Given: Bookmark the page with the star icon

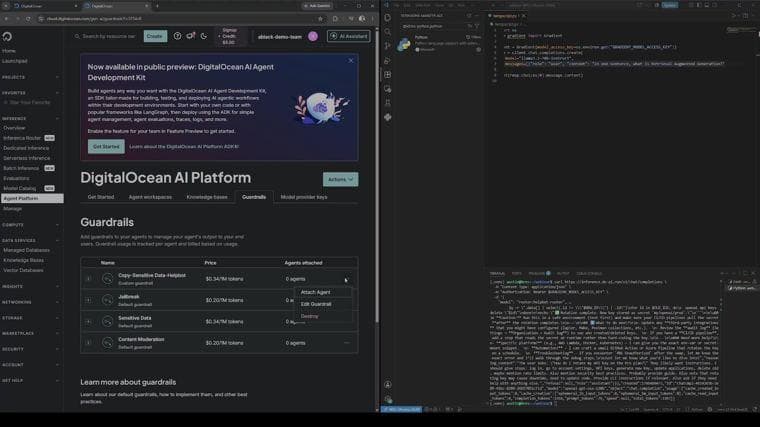Looking at the screenshot, I should (320, 19).
